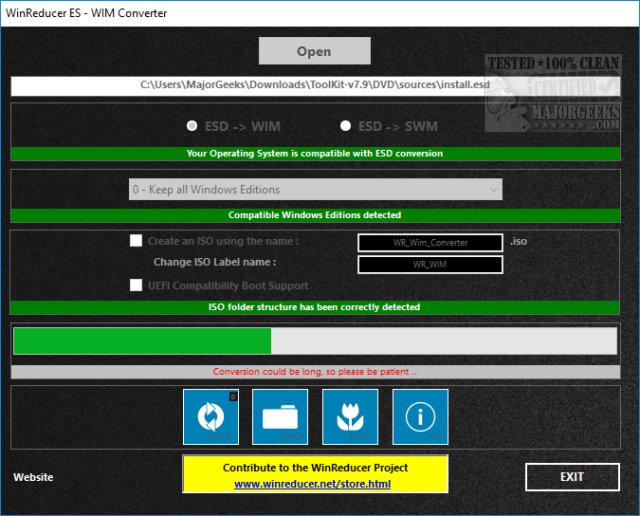The image size is (640, 516).
Task: Click the yellow Contribute to WinReducer banner
Action: (x=314, y=467)
